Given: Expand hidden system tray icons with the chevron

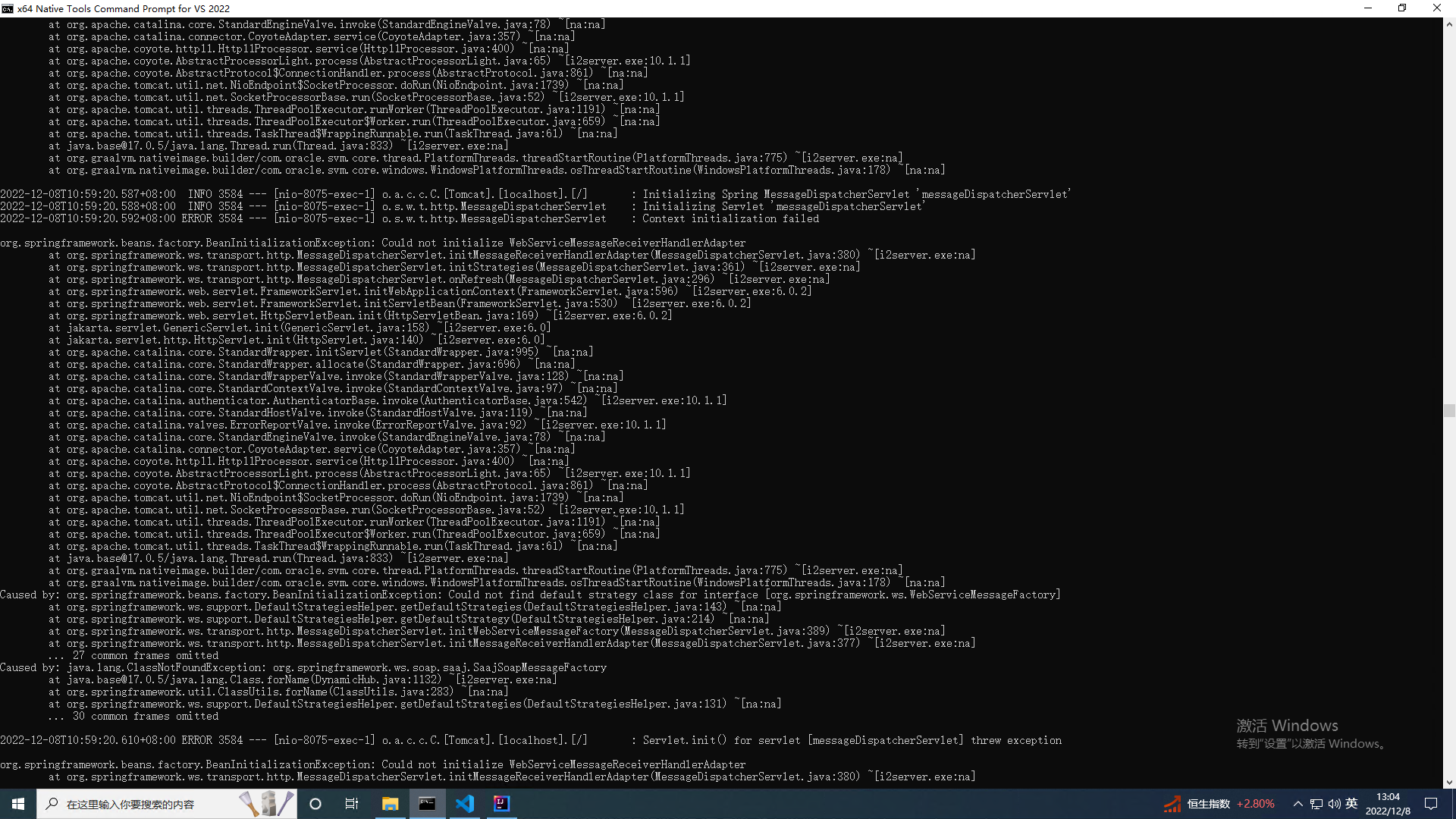Looking at the screenshot, I should point(1298,803).
